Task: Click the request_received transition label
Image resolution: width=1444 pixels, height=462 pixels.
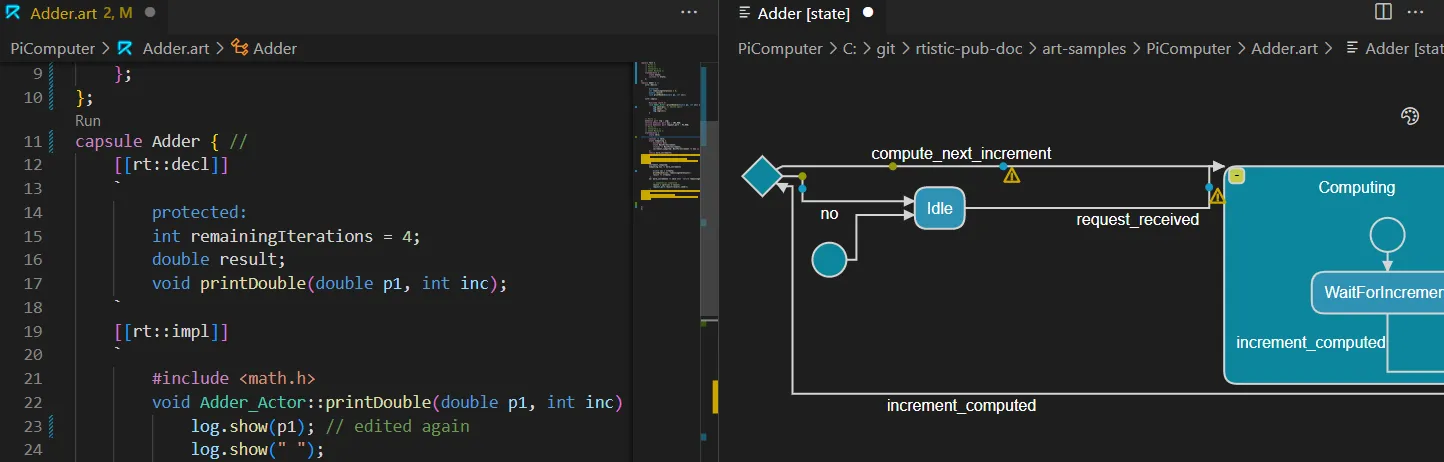Action: [x=1137, y=219]
